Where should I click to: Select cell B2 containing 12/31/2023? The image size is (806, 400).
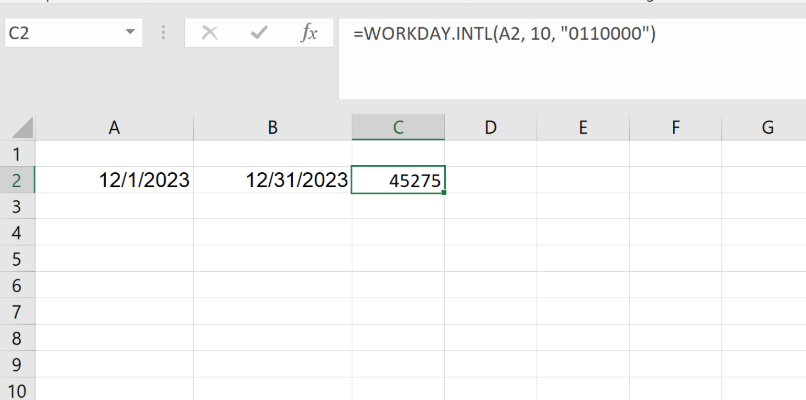click(272, 180)
